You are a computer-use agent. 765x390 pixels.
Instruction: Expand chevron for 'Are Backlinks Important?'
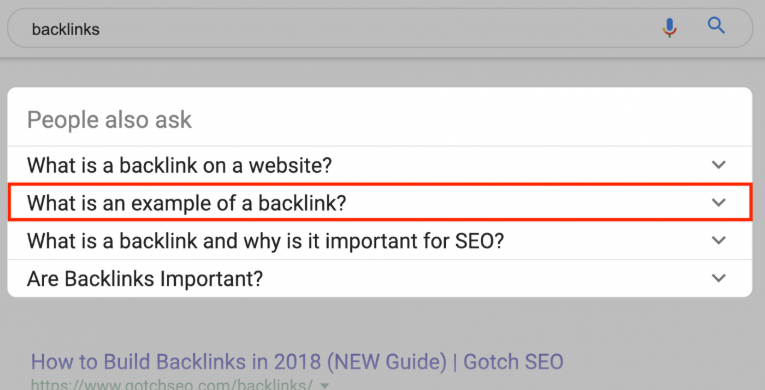pos(718,278)
